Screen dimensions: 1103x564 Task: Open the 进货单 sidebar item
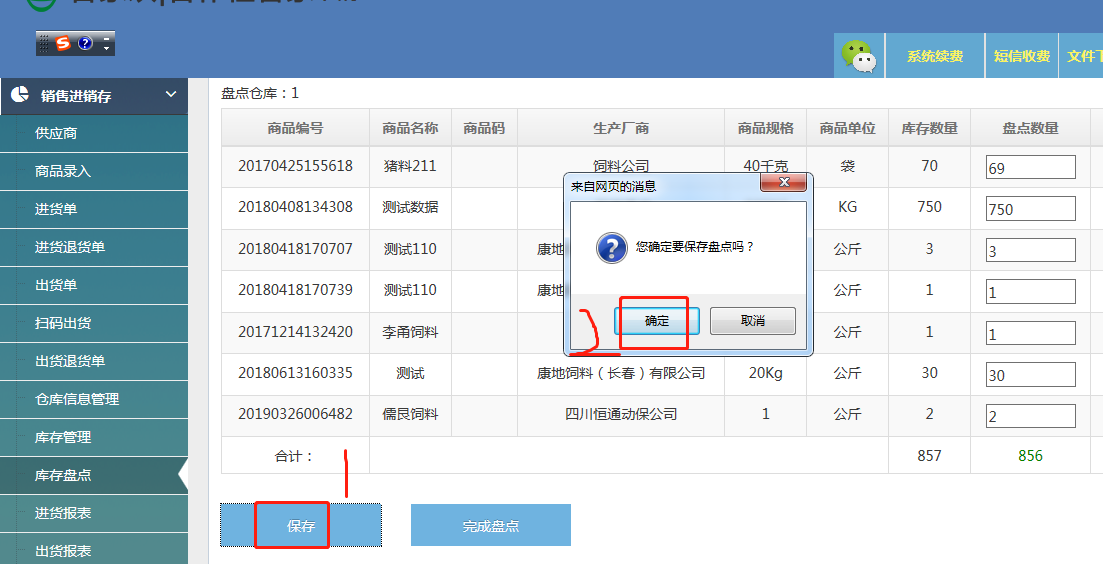(94, 210)
